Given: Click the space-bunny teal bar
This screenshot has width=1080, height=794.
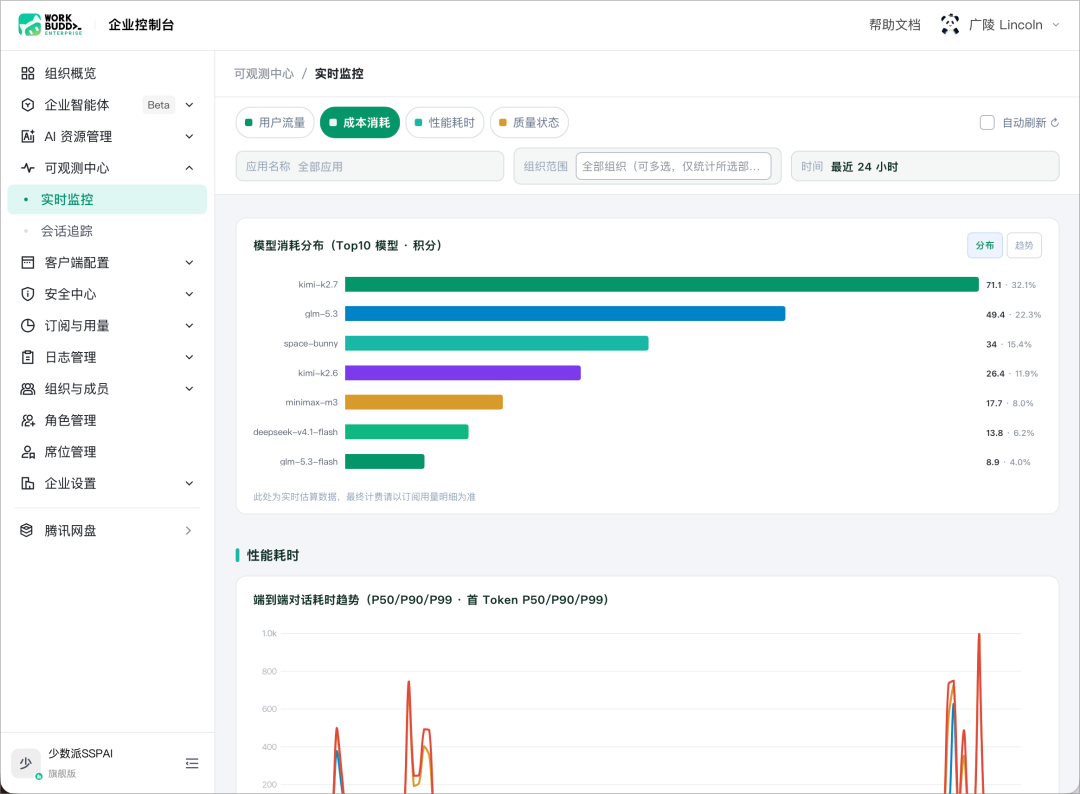Looking at the screenshot, I should tap(497, 344).
